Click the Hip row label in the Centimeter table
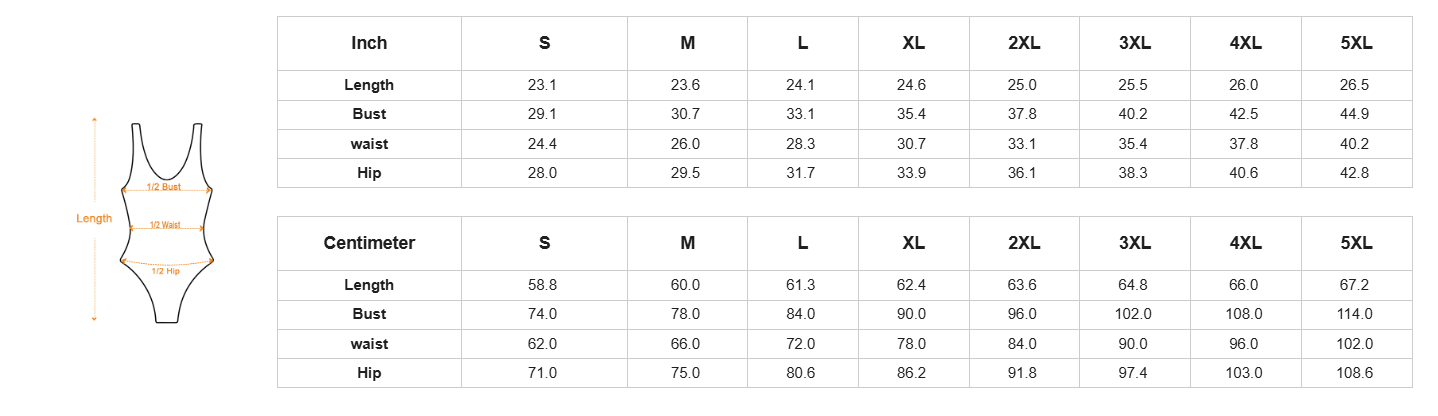The height and width of the screenshot is (416, 1438). pos(369,373)
